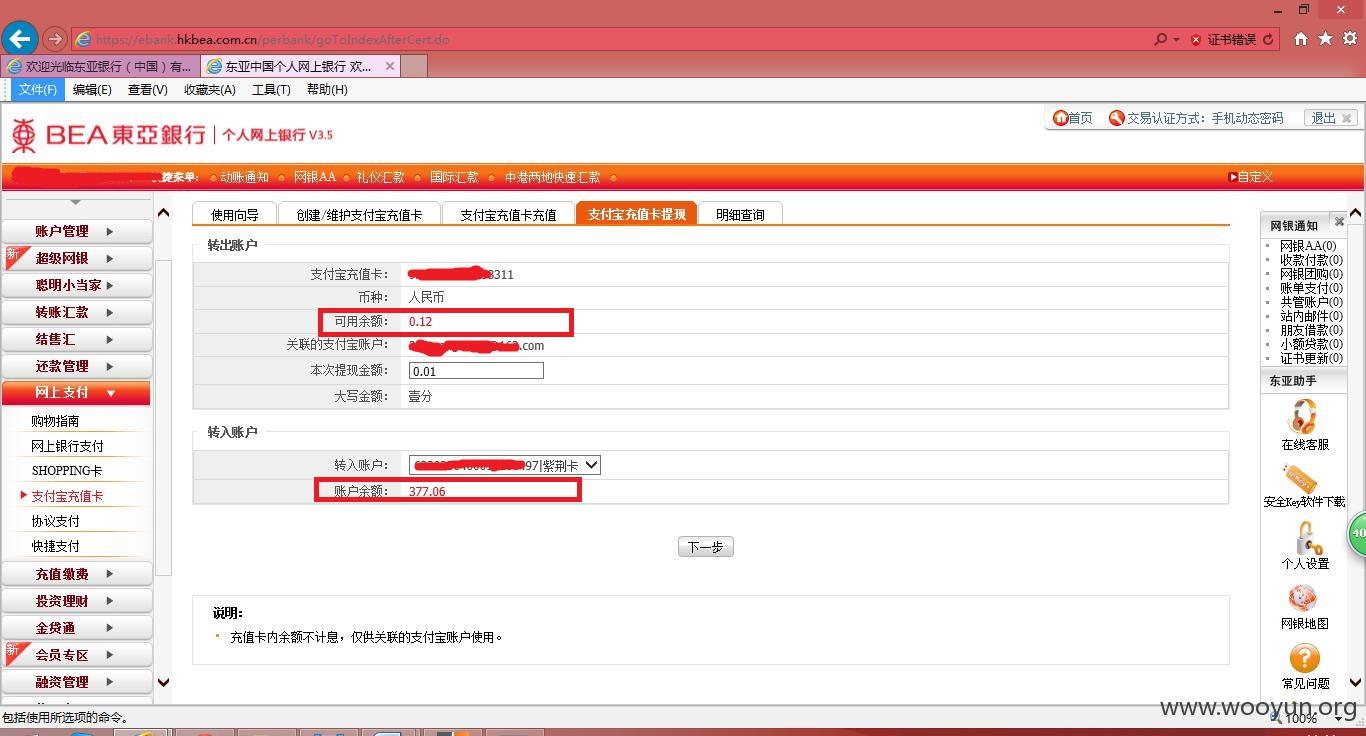Select the 支付宝充值卡提现 tab
The width and height of the screenshot is (1366, 736).
coord(636,214)
